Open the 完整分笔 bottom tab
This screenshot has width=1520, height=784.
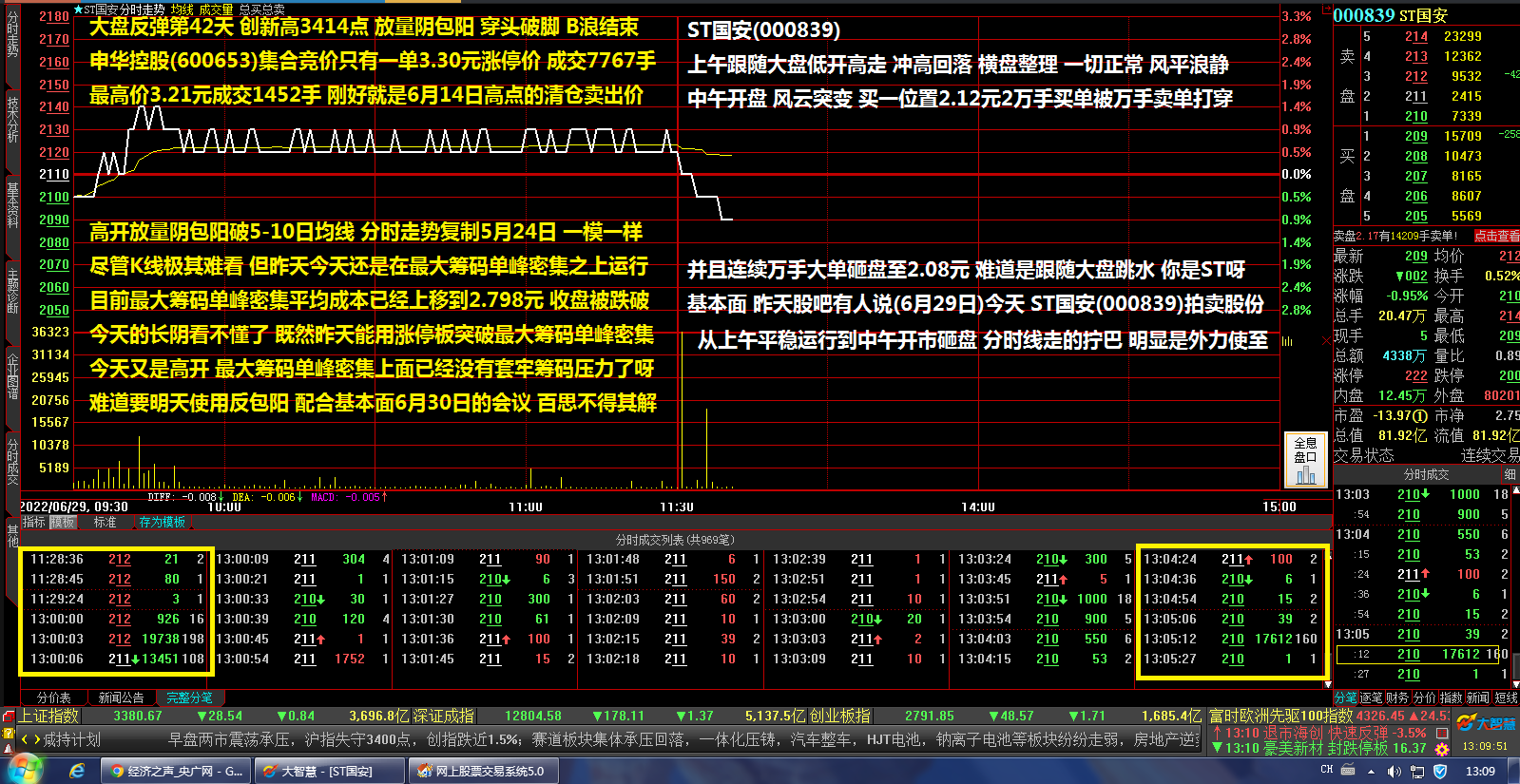point(189,698)
